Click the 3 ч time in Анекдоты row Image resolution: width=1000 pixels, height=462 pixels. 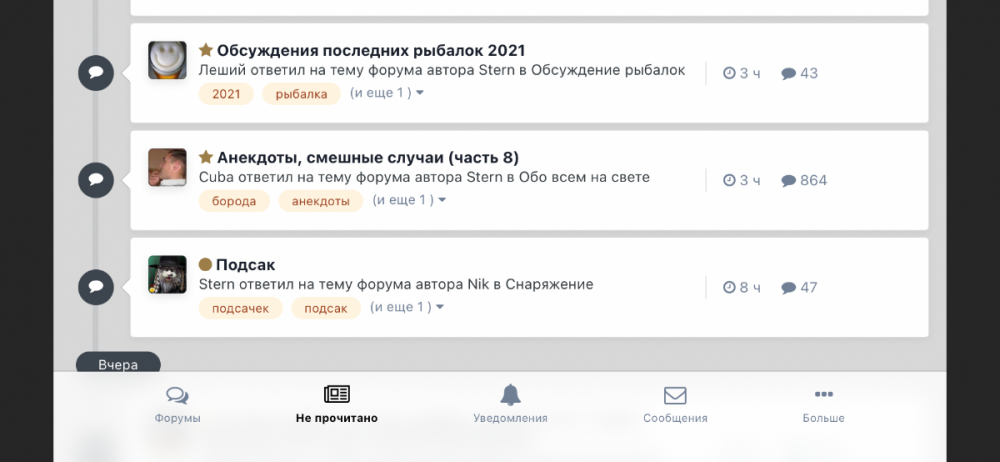coord(742,181)
